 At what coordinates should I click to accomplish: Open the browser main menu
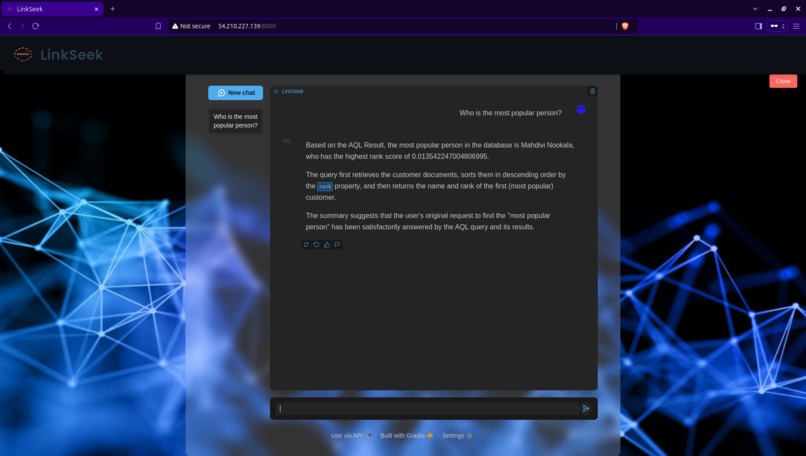pyautogui.click(x=796, y=26)
